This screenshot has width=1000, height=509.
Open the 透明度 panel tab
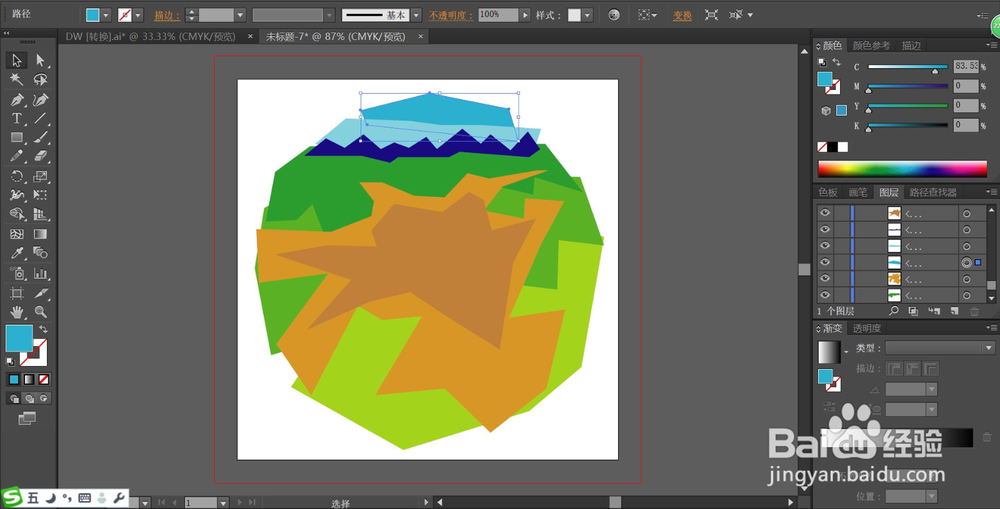coord(867,328)
